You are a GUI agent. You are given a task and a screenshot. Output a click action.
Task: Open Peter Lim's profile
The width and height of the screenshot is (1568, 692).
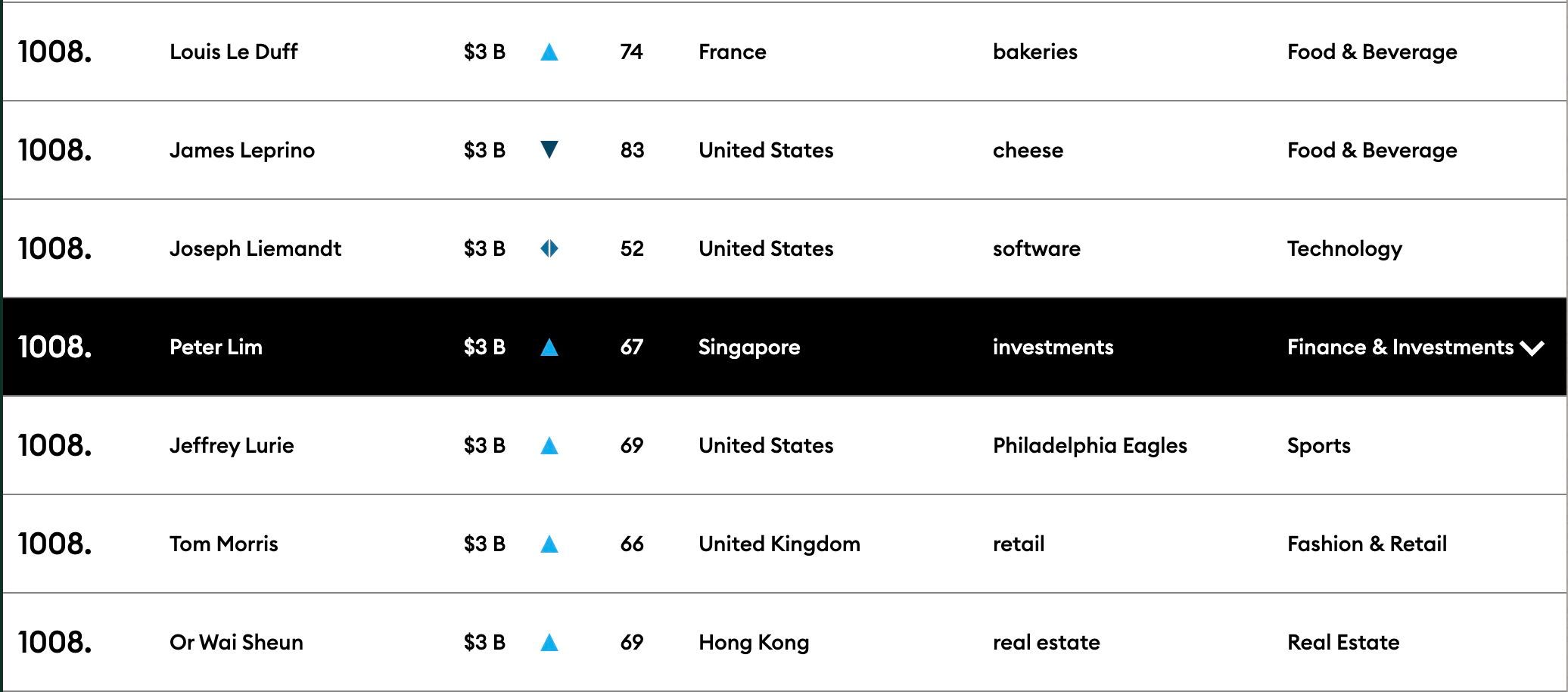tap(216, 348)
